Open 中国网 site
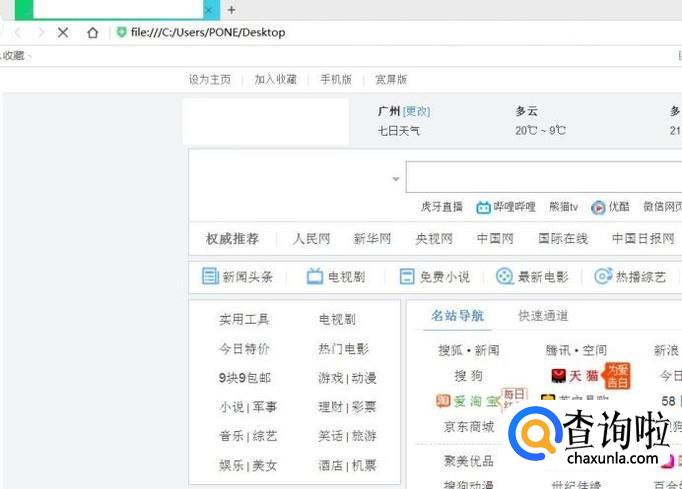This screenshot has width=682, height=489. [495, 239]
